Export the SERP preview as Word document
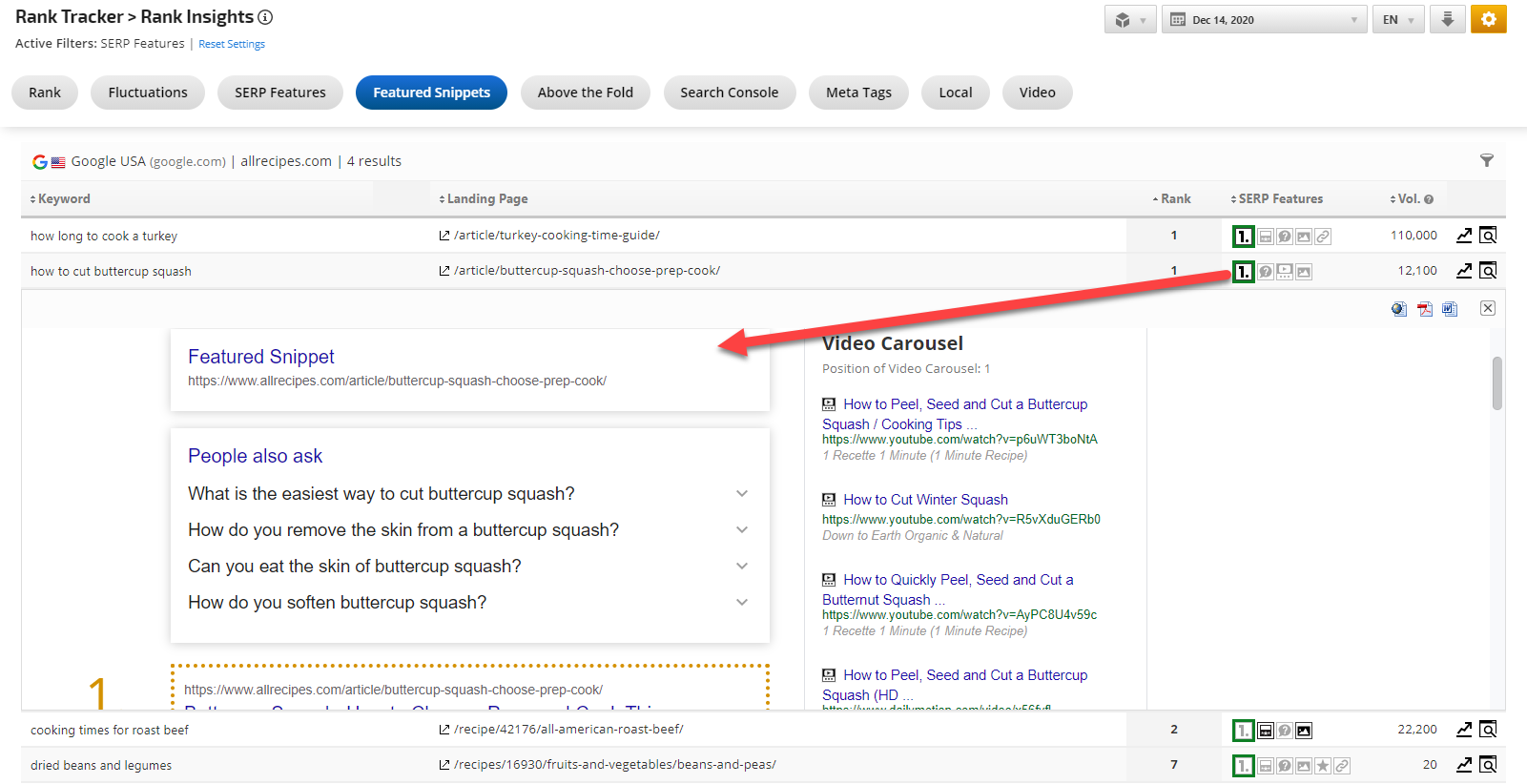This screenshot has height=784, width=1527. point(1449,309)
